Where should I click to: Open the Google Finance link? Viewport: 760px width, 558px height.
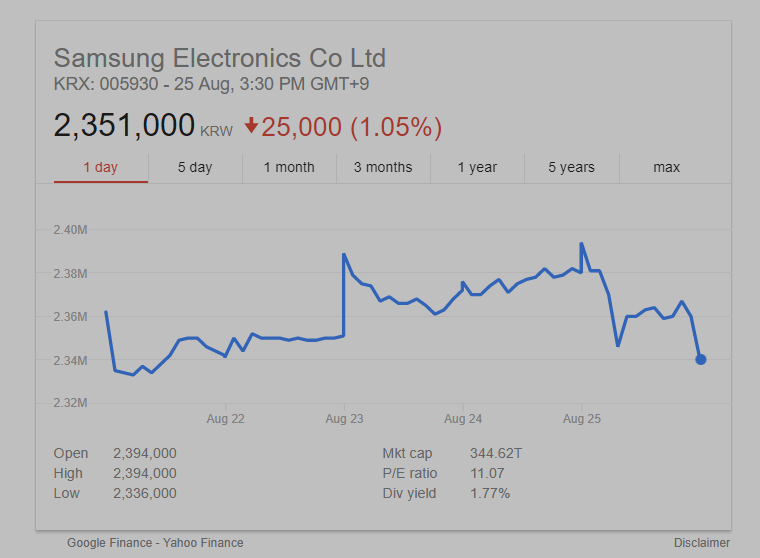click(108, 543)
